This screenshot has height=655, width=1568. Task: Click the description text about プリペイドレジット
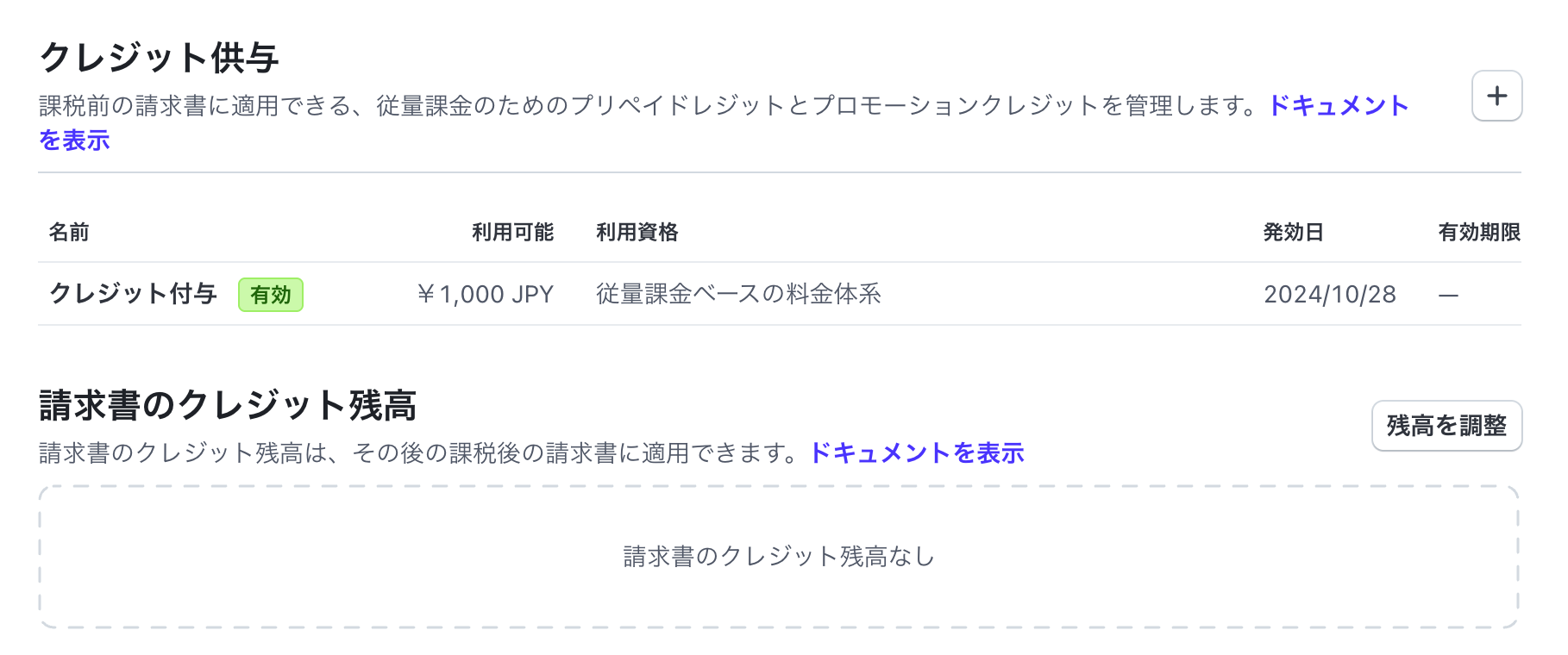tap(604, 105)
